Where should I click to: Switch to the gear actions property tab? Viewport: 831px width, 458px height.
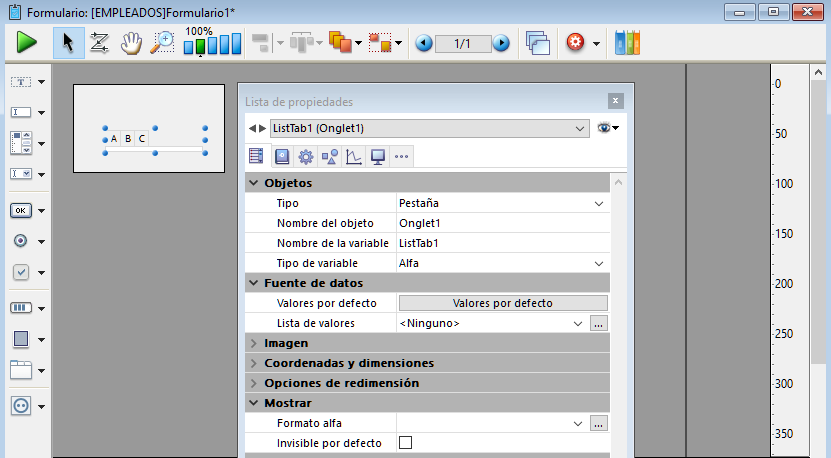[x=306, y=156]
